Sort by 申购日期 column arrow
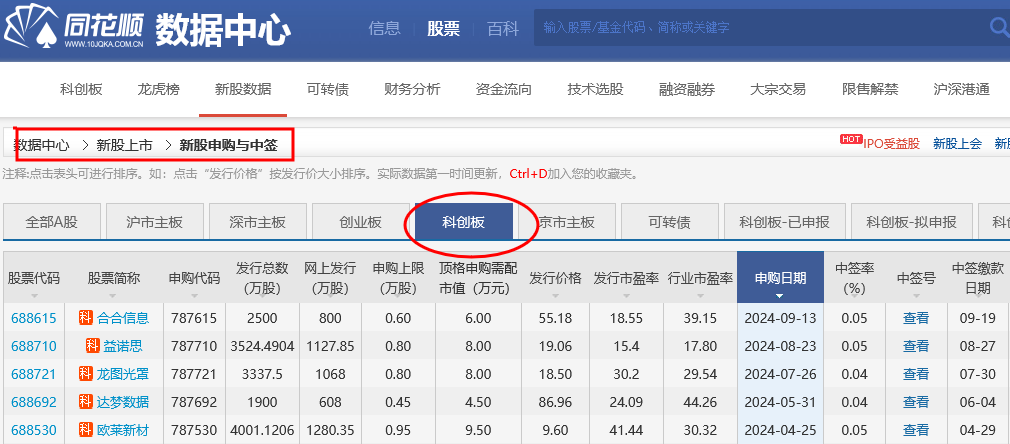 click(780, 296)
